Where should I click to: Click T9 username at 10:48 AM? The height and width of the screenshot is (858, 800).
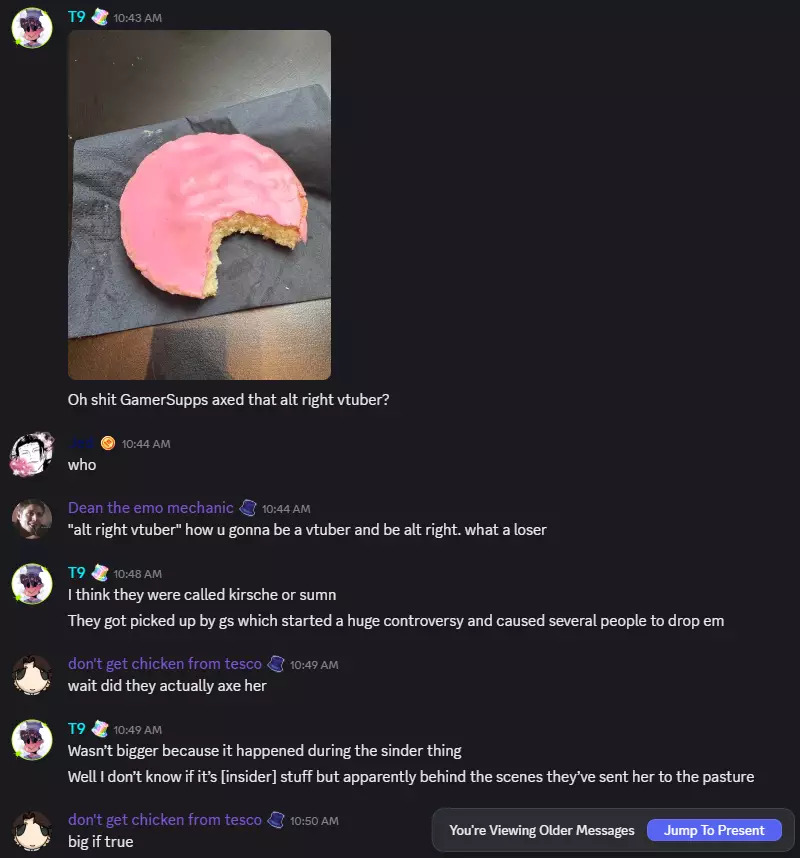(x=77, y=573)
